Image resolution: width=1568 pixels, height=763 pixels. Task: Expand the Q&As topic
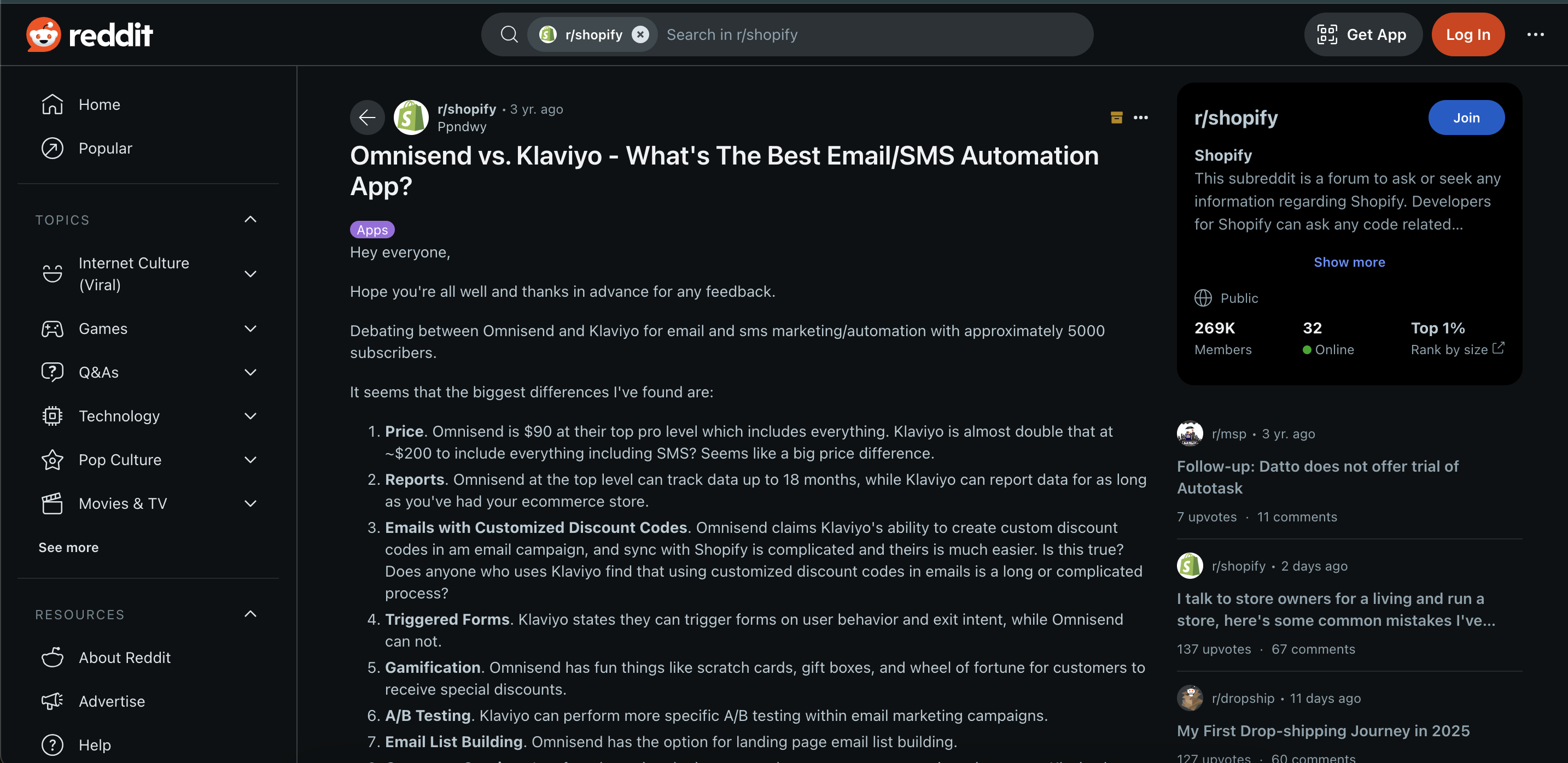tap(250, 372)
